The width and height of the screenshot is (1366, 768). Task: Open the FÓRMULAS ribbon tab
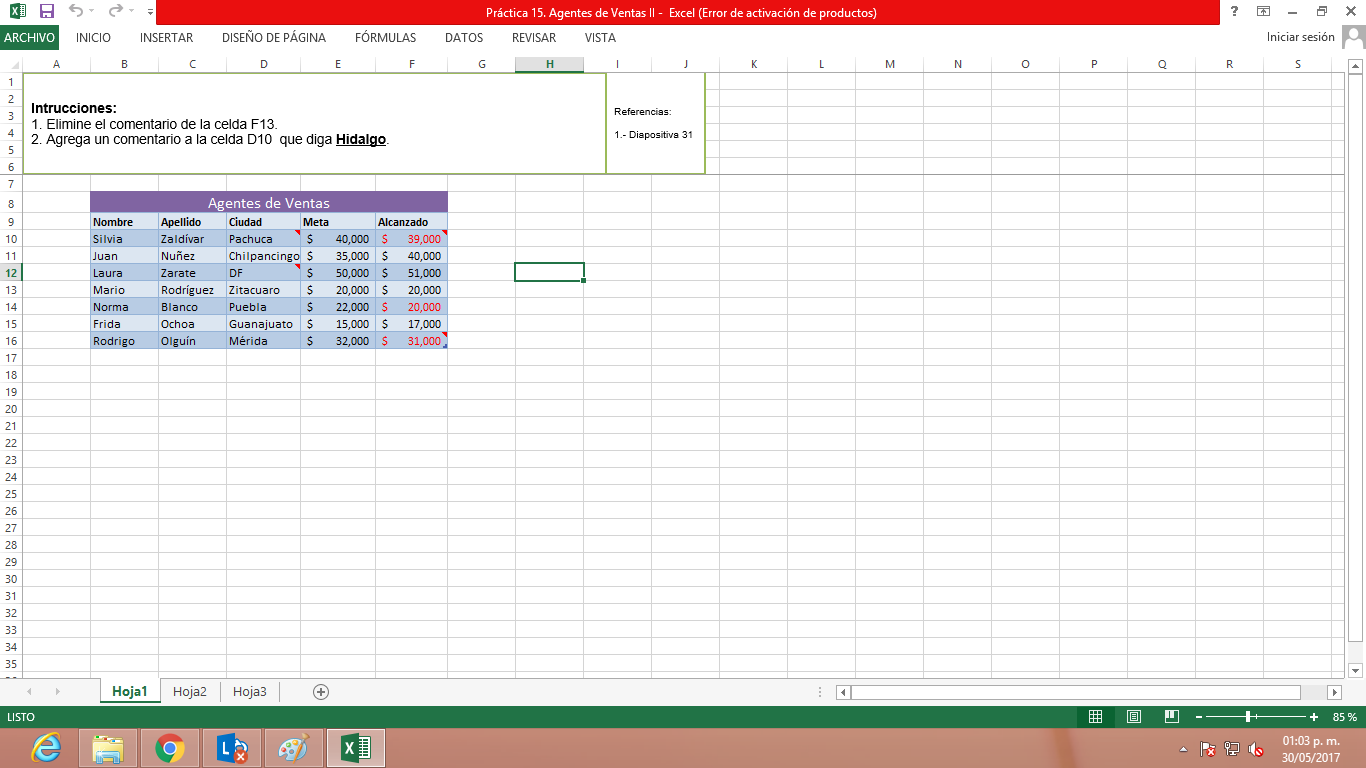coord(386,38)
